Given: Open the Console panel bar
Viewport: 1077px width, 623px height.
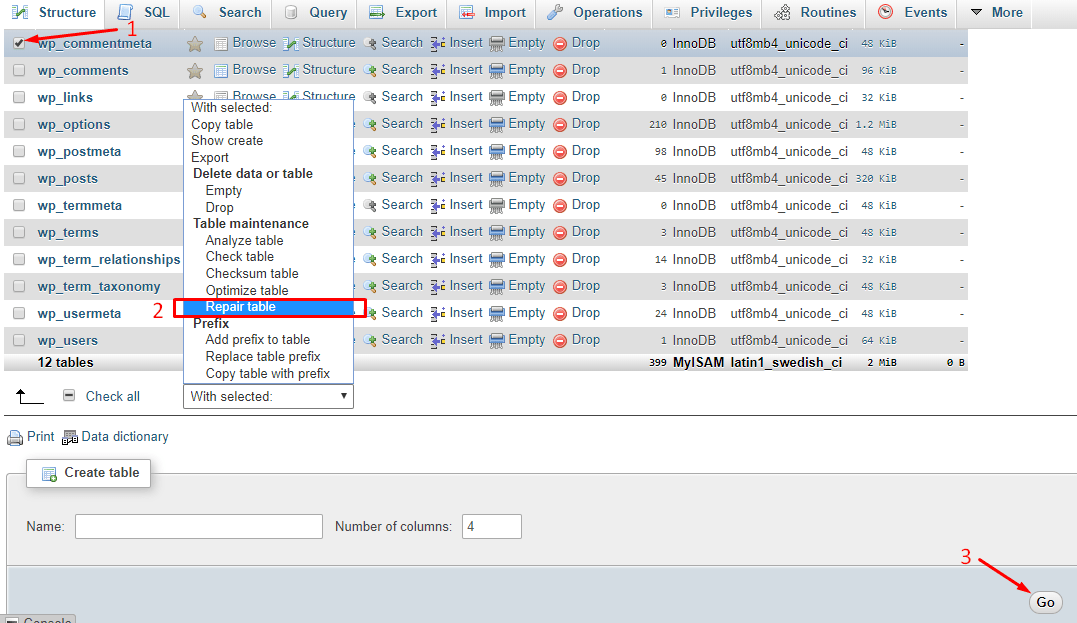Looking at the screenshot, I should pos(39,620).
